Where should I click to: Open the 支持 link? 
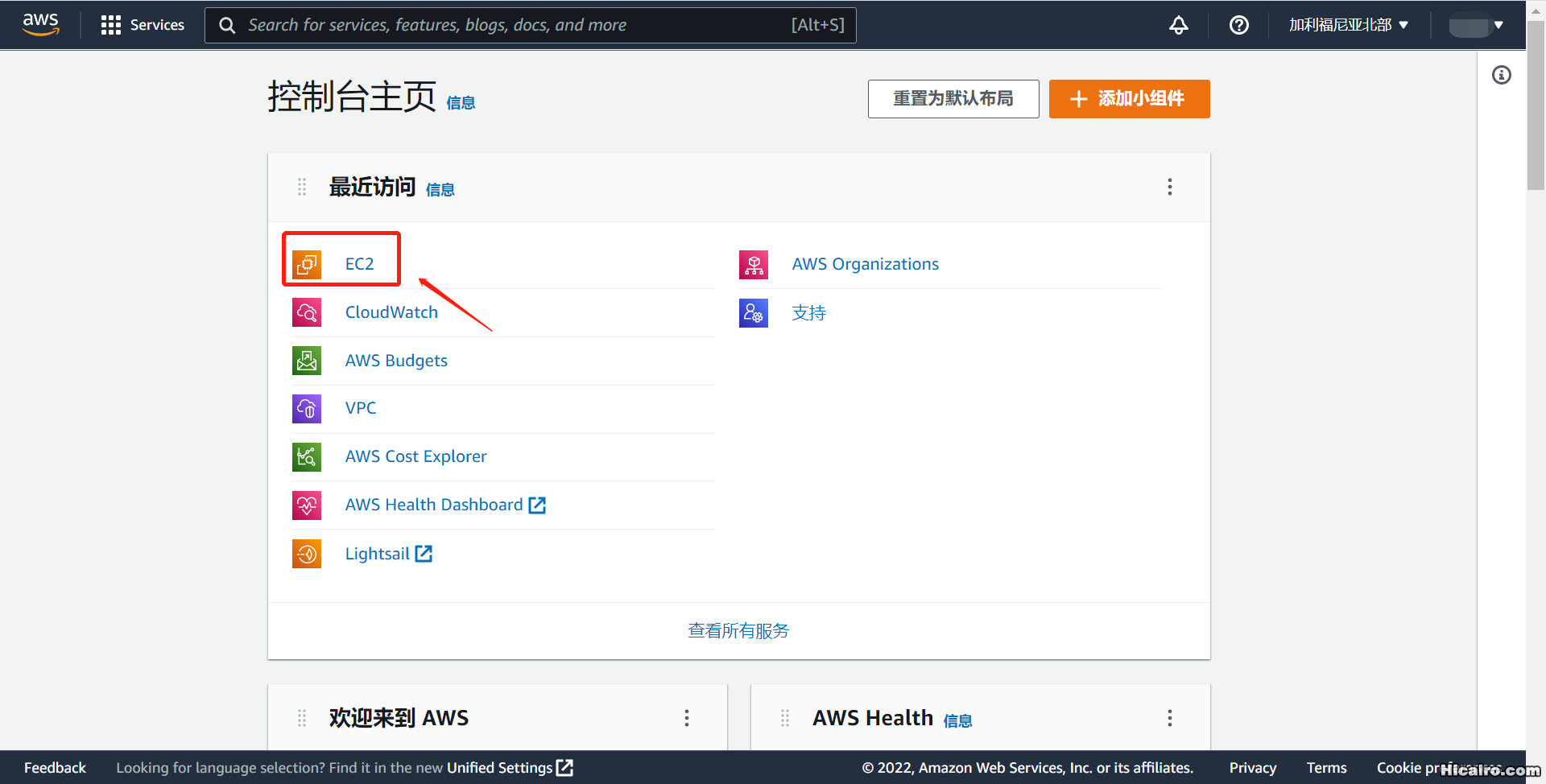point(809,312)
